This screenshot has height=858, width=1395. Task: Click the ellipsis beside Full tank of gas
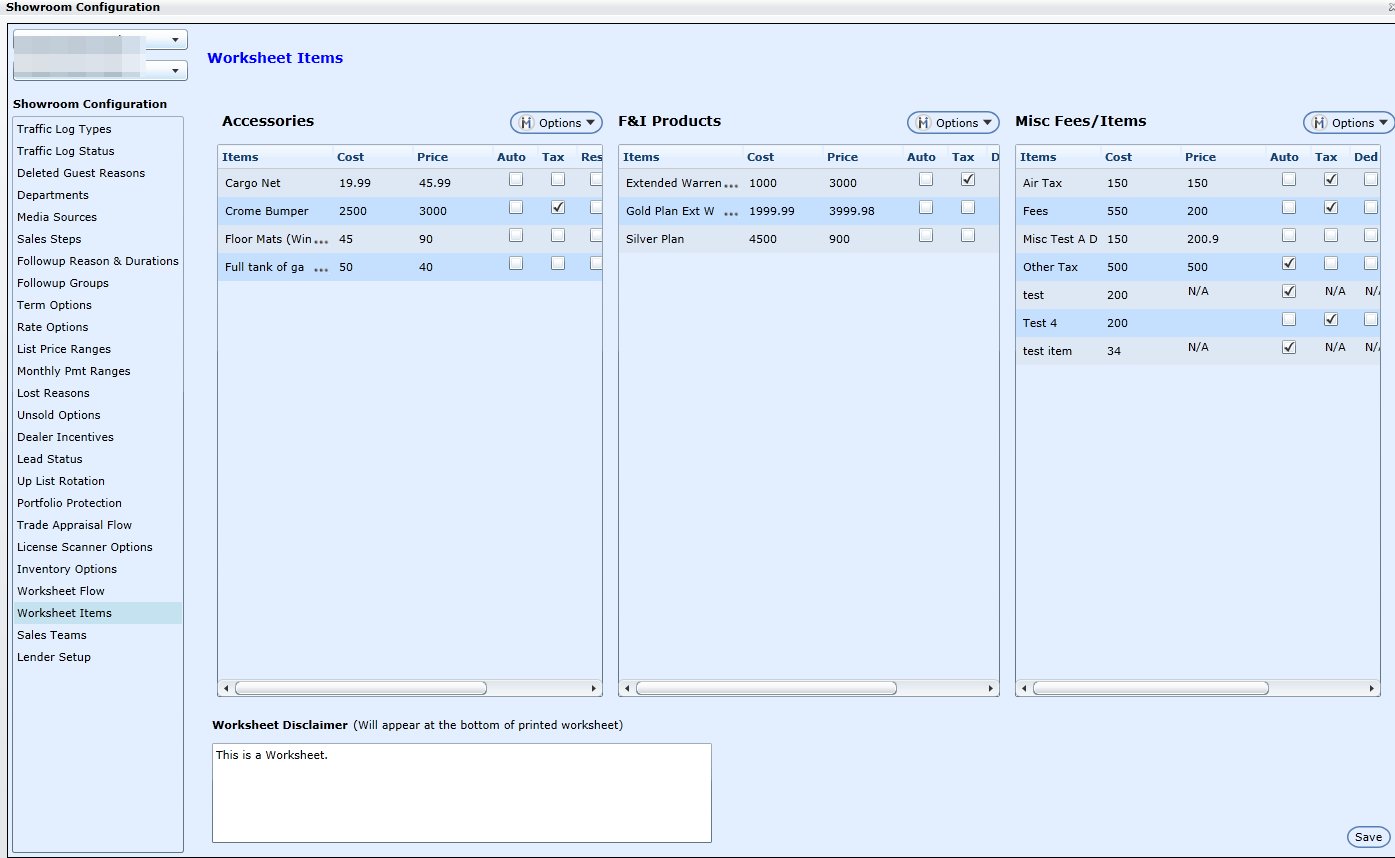tap(321, 269)
